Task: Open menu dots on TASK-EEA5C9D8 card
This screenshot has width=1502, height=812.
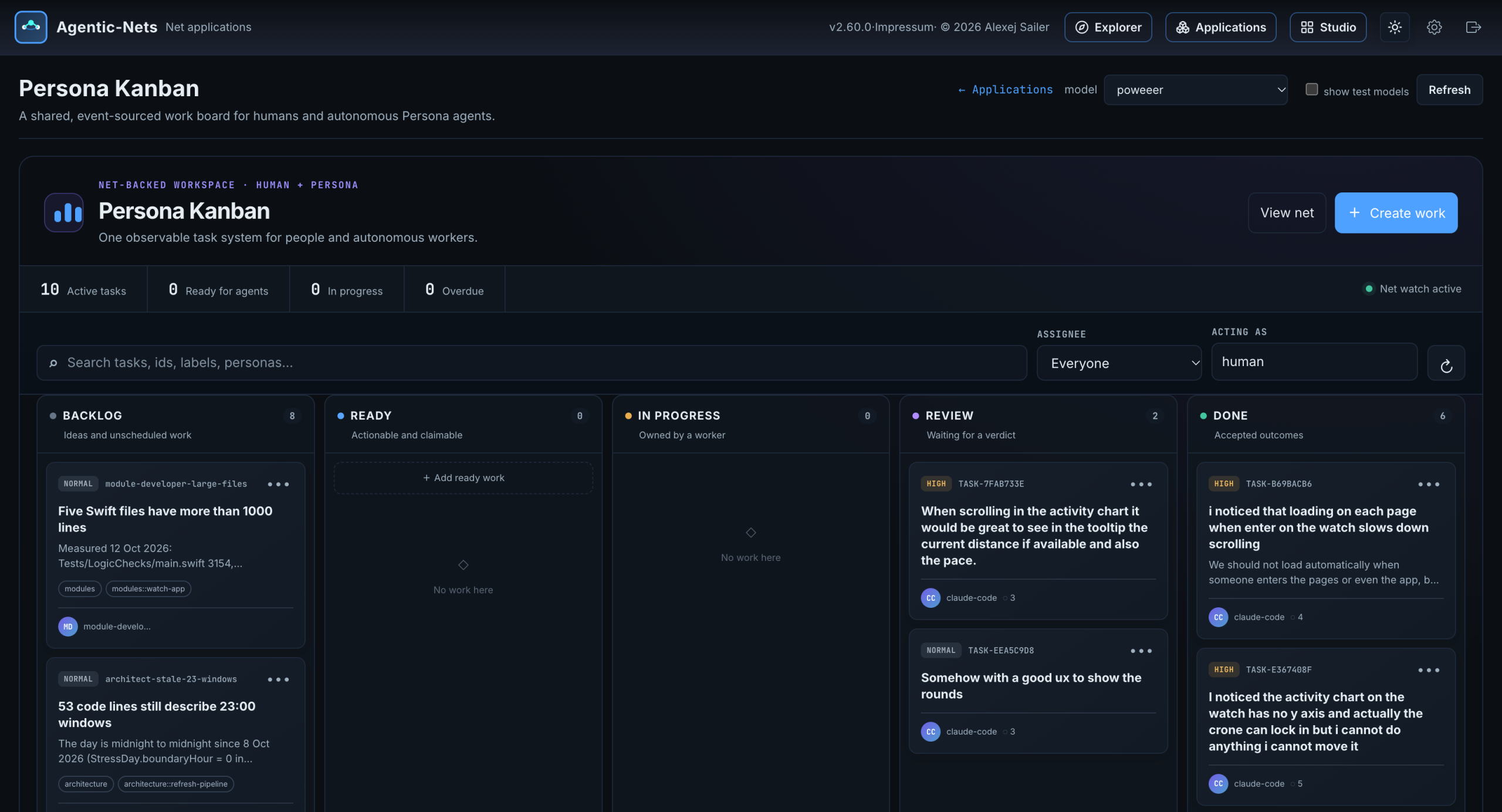Action: pyautogui.click(x=1141, y=651)
